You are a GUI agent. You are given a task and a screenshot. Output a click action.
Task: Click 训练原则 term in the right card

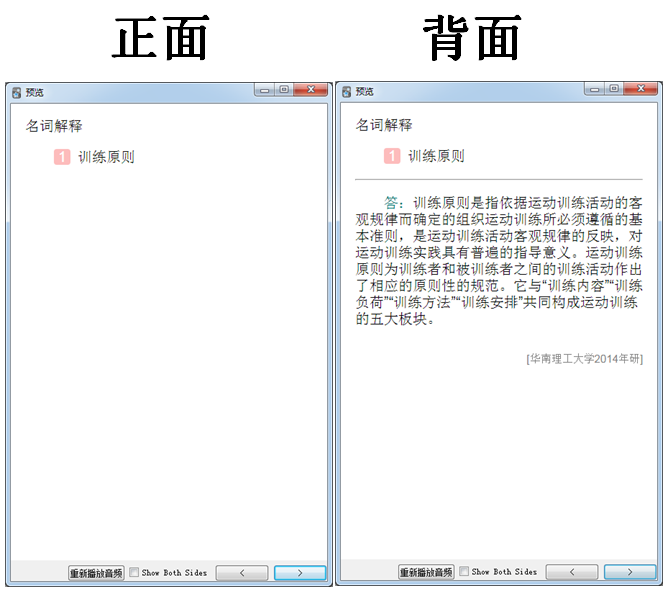(436, 156)
